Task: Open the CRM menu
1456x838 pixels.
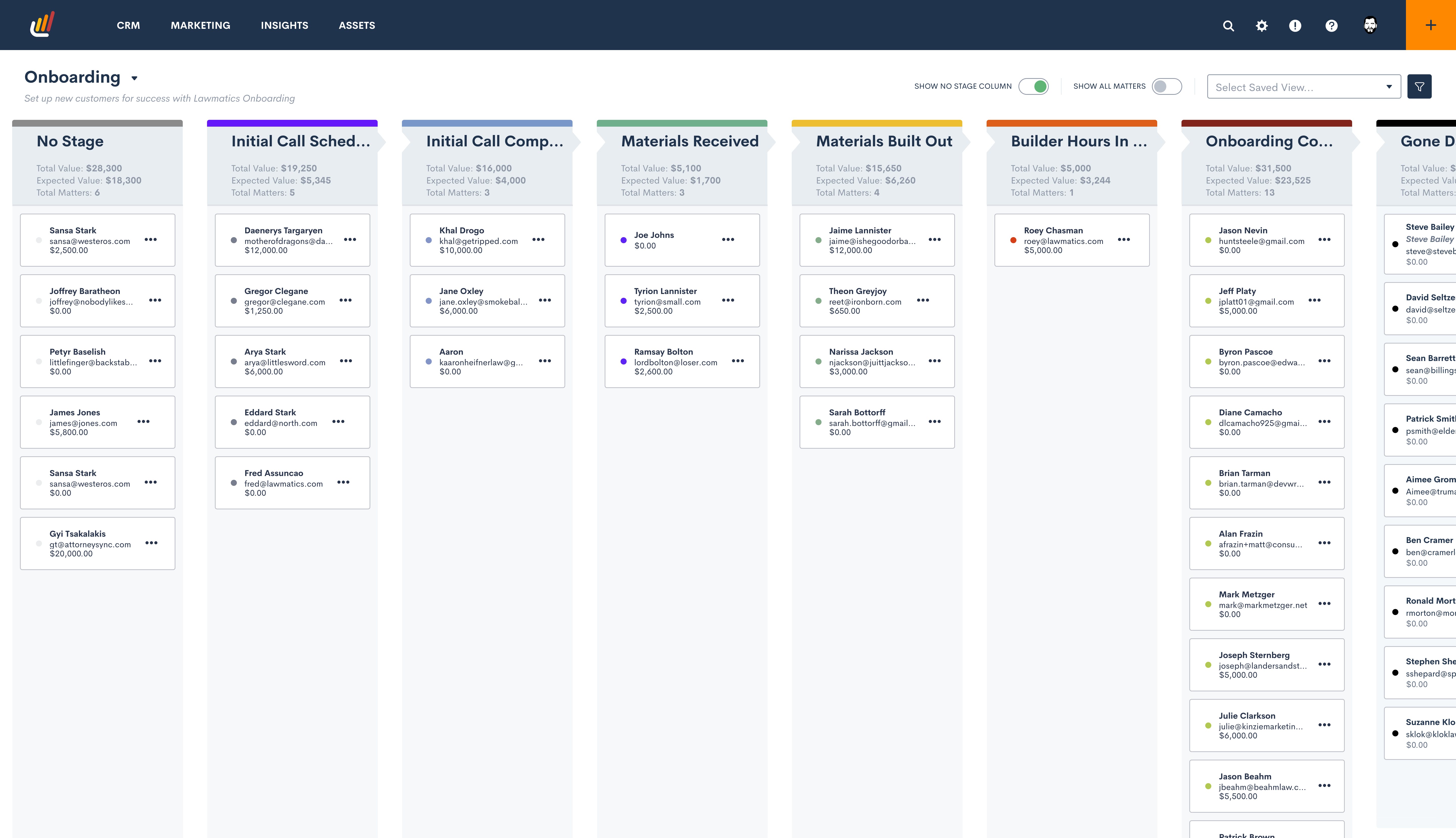Action: tap(128, 25)
